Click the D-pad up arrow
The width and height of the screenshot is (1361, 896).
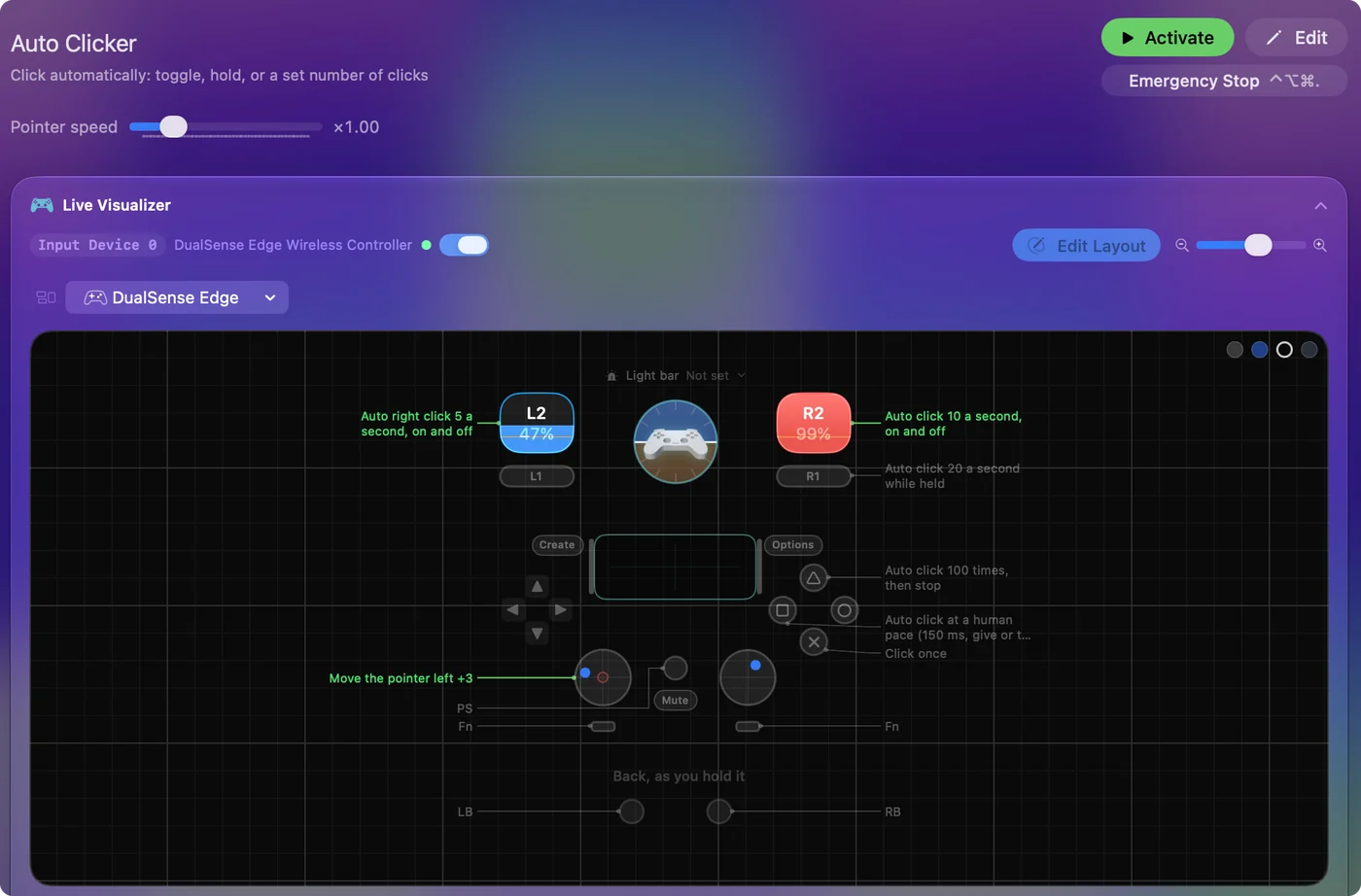pos(537,586)
